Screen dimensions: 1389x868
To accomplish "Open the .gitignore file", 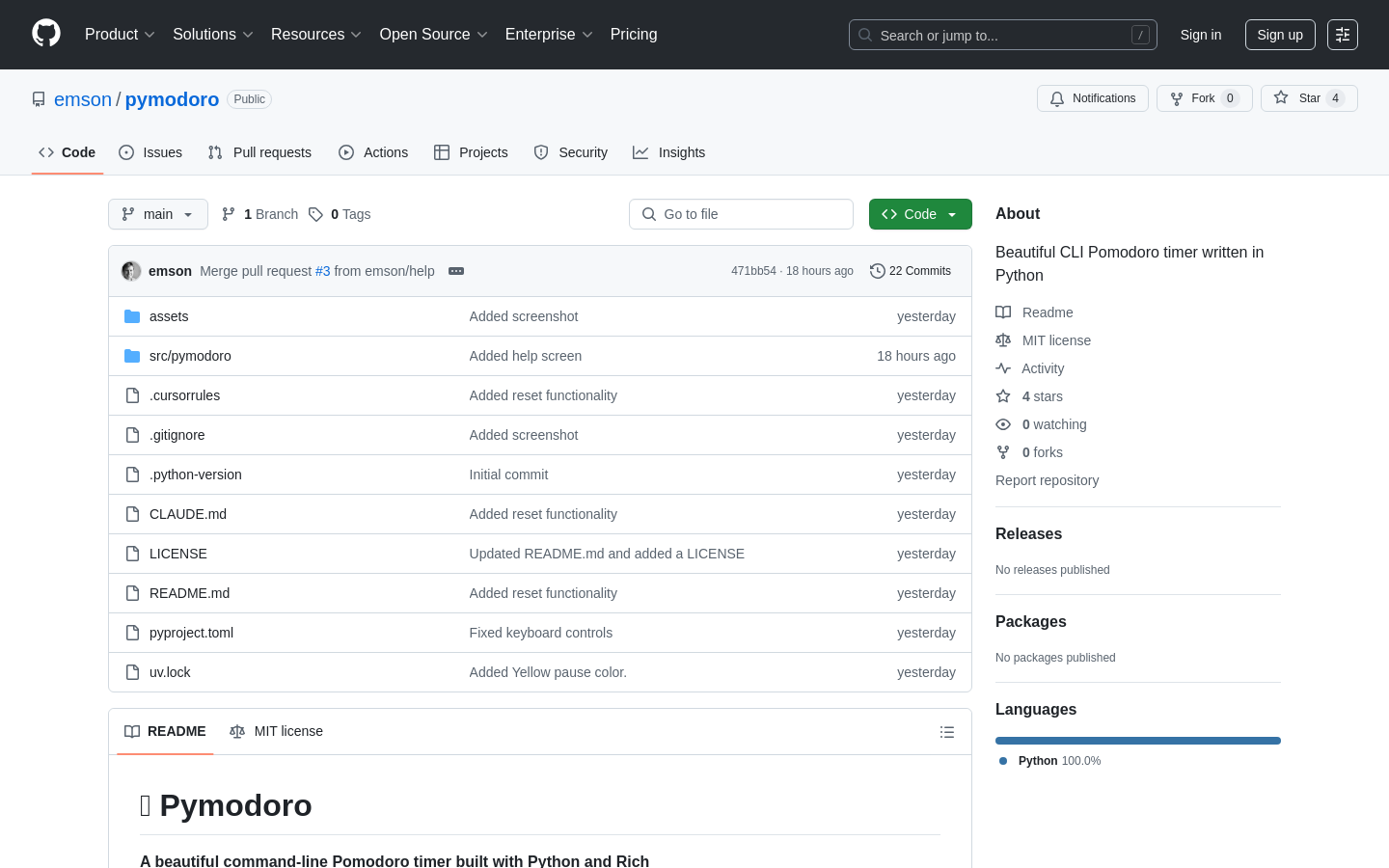I will pyautogui.click(x=177, y=435).
